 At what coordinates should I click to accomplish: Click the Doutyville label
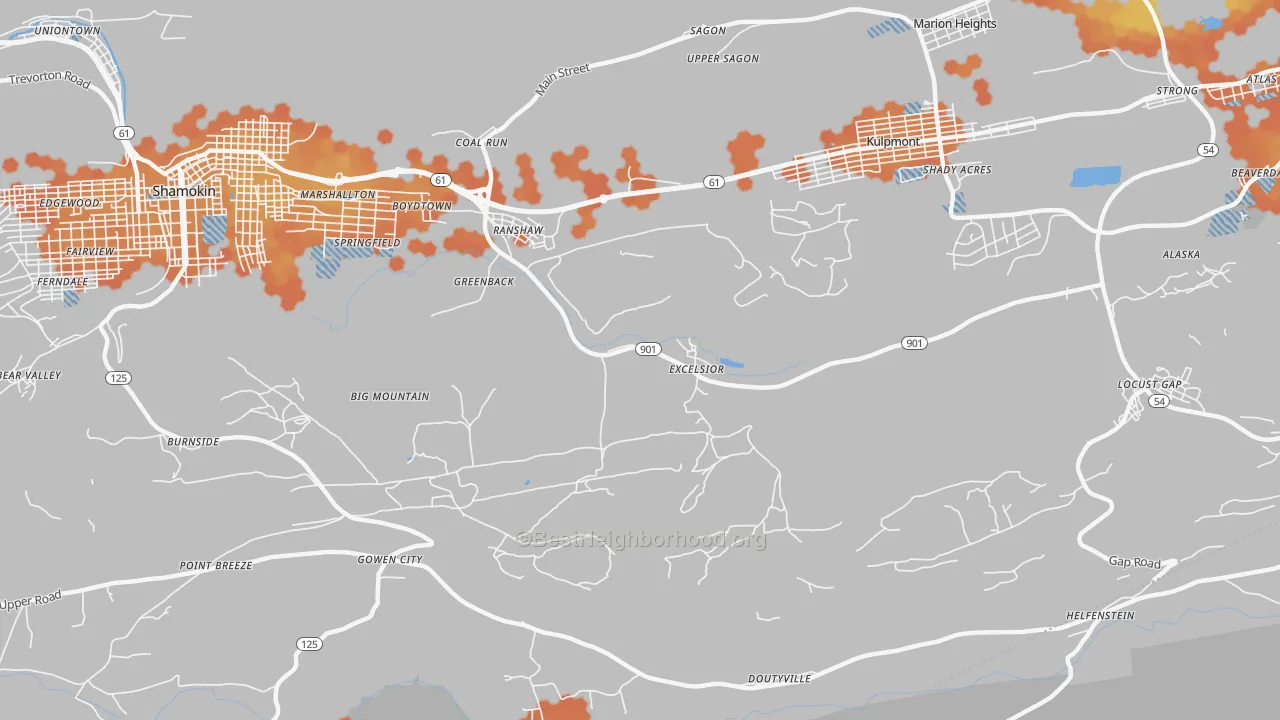click(780, 679)
